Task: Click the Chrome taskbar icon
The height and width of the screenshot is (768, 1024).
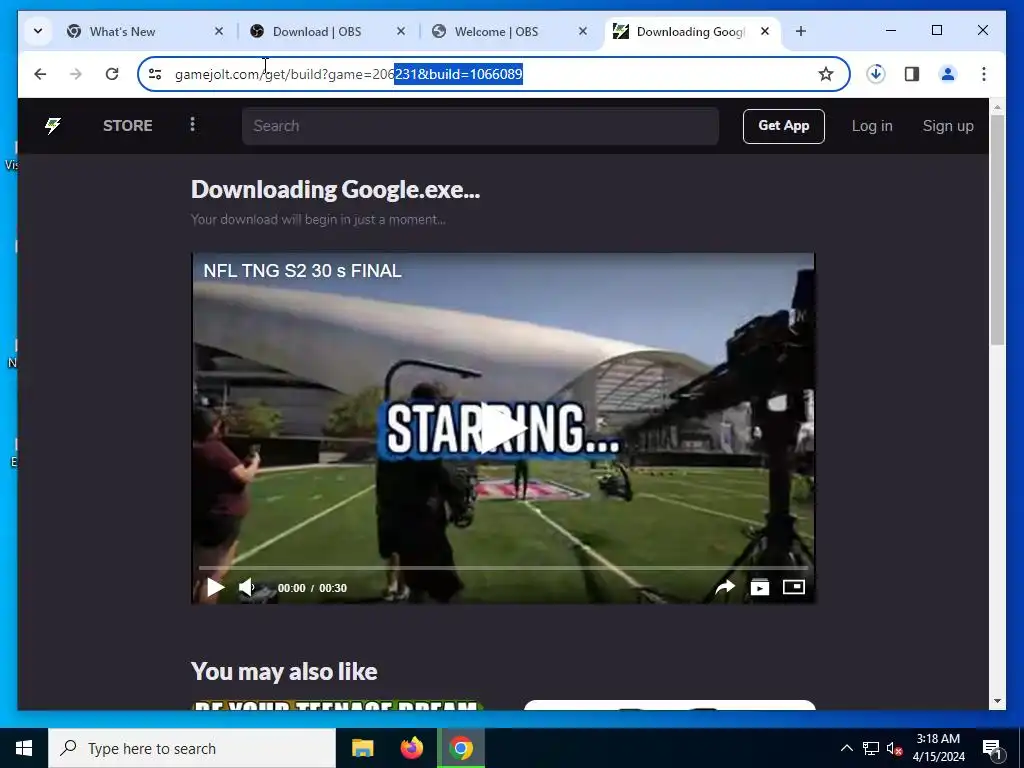Action: pos(460,748)
